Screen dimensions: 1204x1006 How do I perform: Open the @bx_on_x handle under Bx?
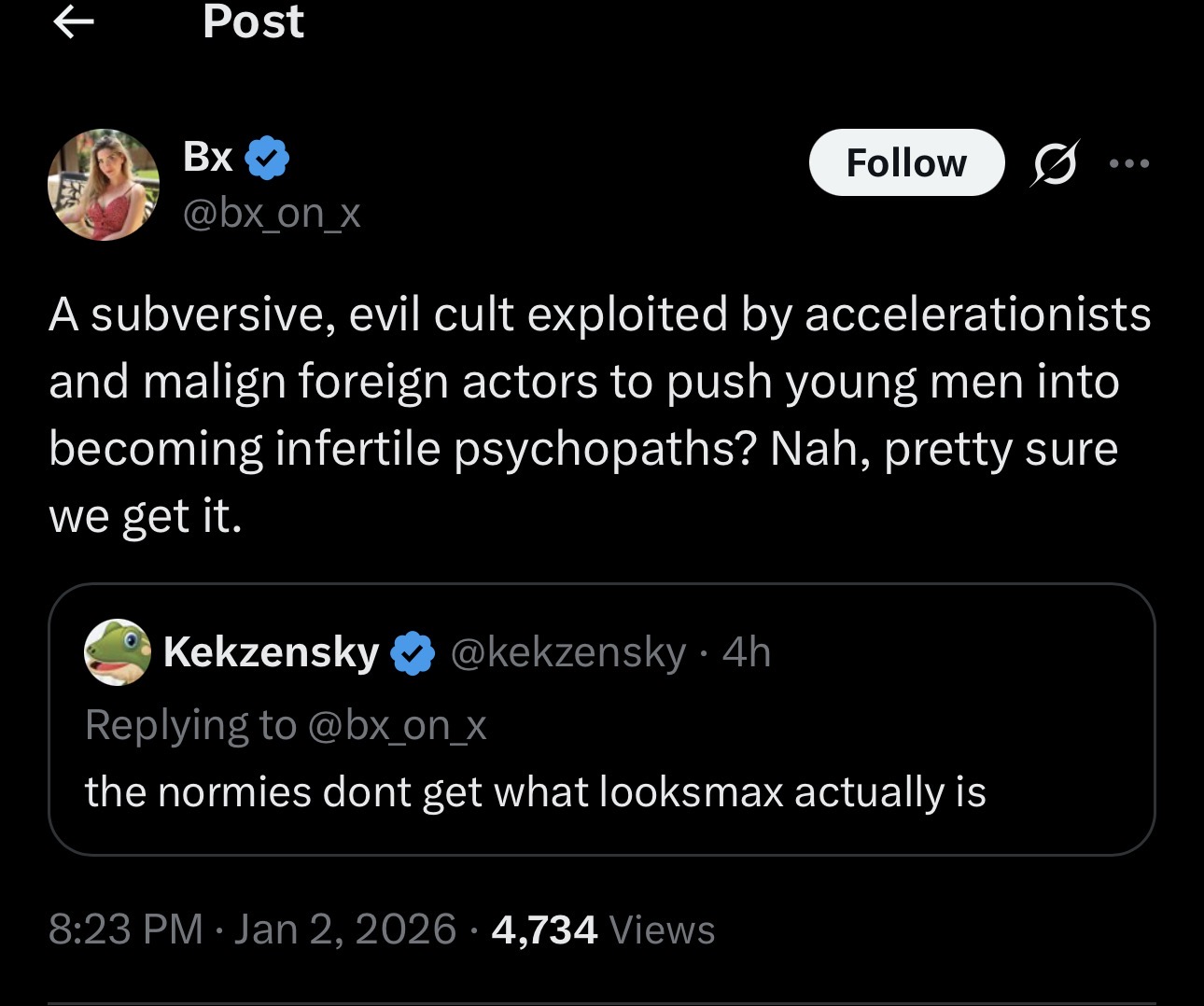[x=272, y=214]
